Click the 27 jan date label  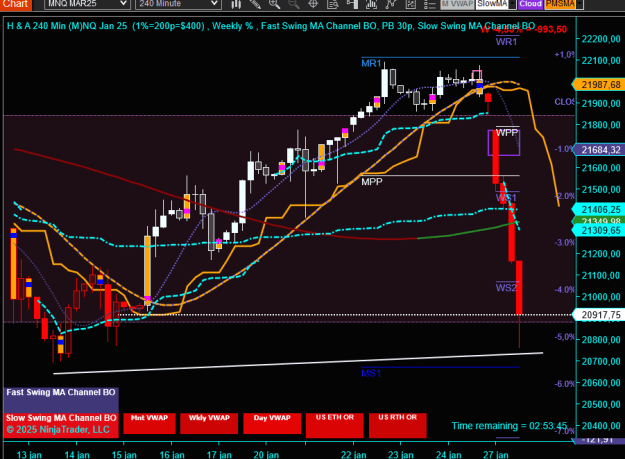(x=496, y=455)
